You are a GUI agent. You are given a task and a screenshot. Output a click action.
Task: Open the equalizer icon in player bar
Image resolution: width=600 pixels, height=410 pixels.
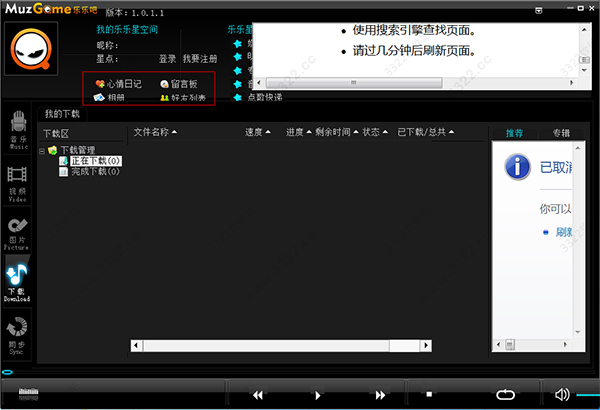29,394
